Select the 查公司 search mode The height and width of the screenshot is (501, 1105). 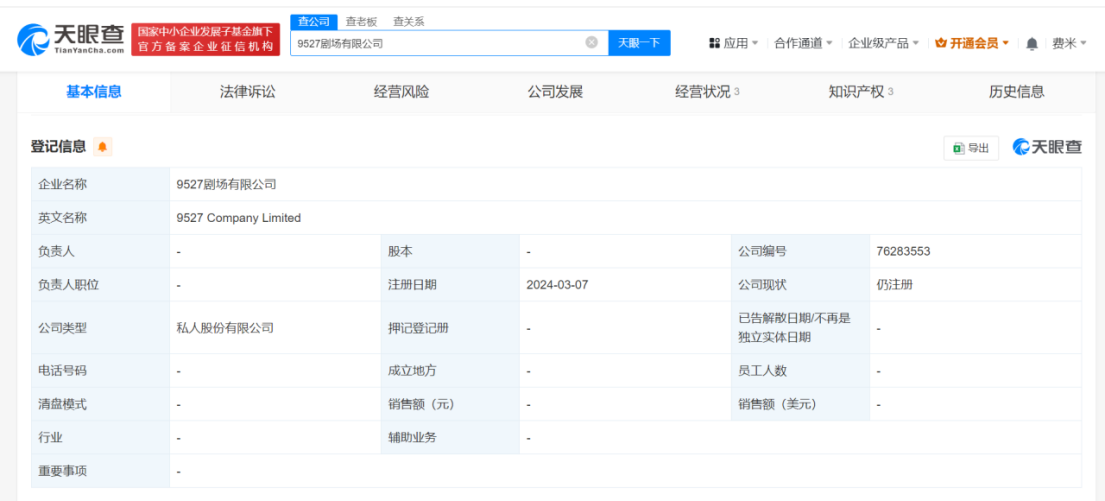coord(314,22)
